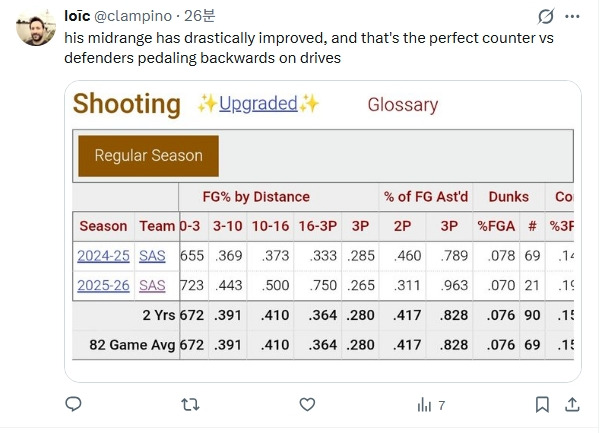Screen dimensions: 603x433
Task: Click the Season column header
Action: [x=103, y=226]
